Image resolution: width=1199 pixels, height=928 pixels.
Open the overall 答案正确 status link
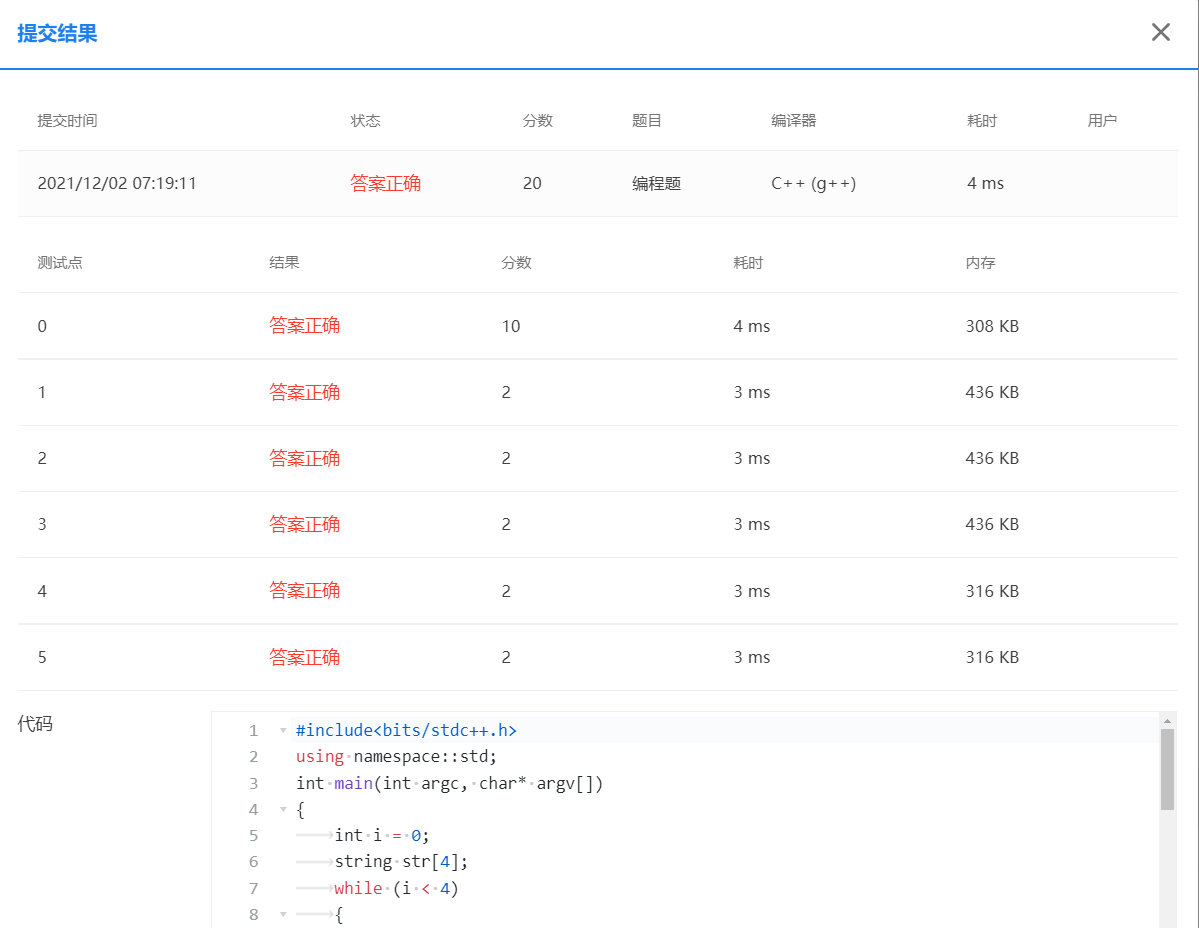click(387, 183)
